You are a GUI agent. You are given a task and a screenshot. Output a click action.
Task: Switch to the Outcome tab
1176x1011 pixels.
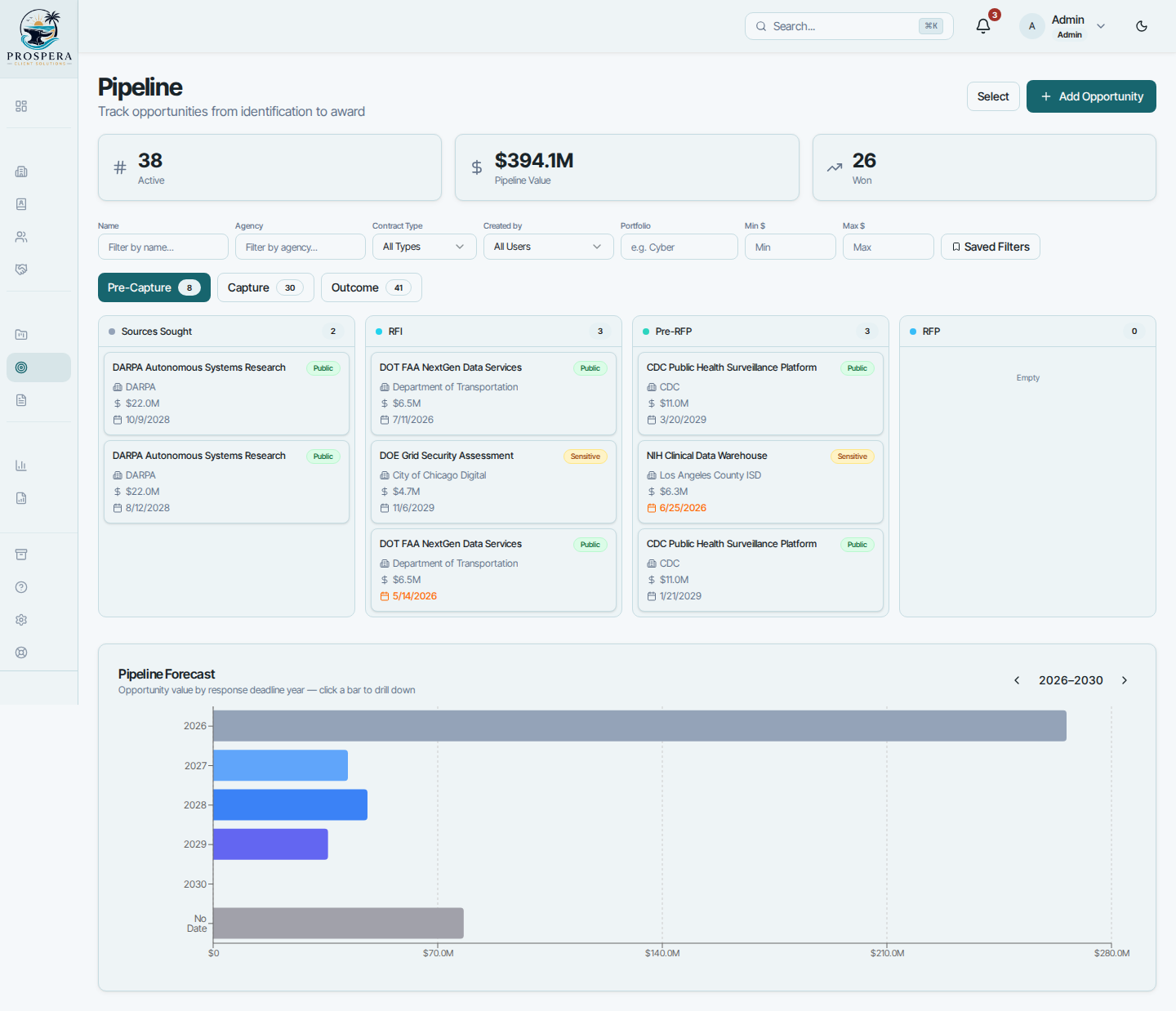(x=372, y=287)
